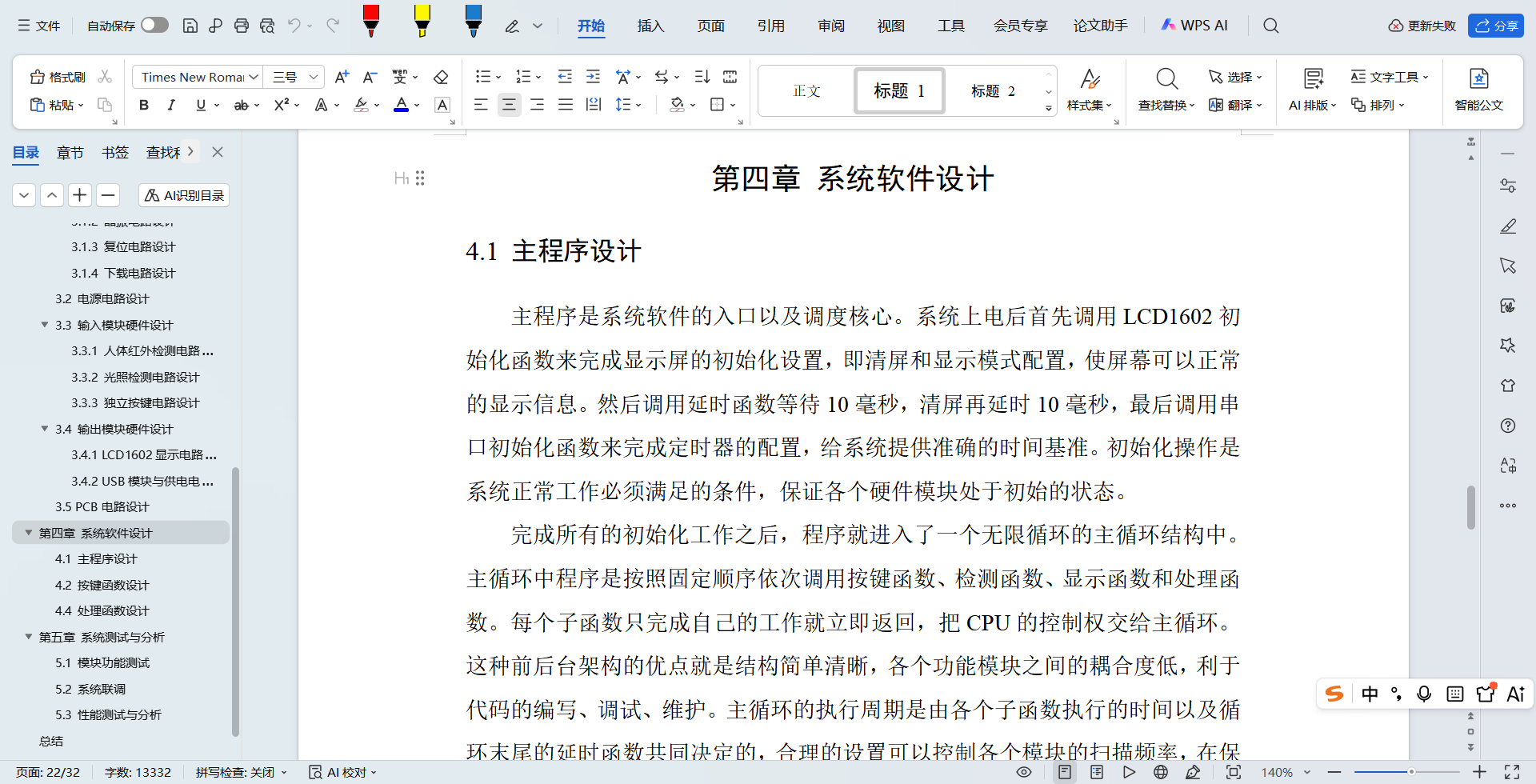Toggle eye protection mode icon
Screen dimensions: 1536x784
point(1024,772)
